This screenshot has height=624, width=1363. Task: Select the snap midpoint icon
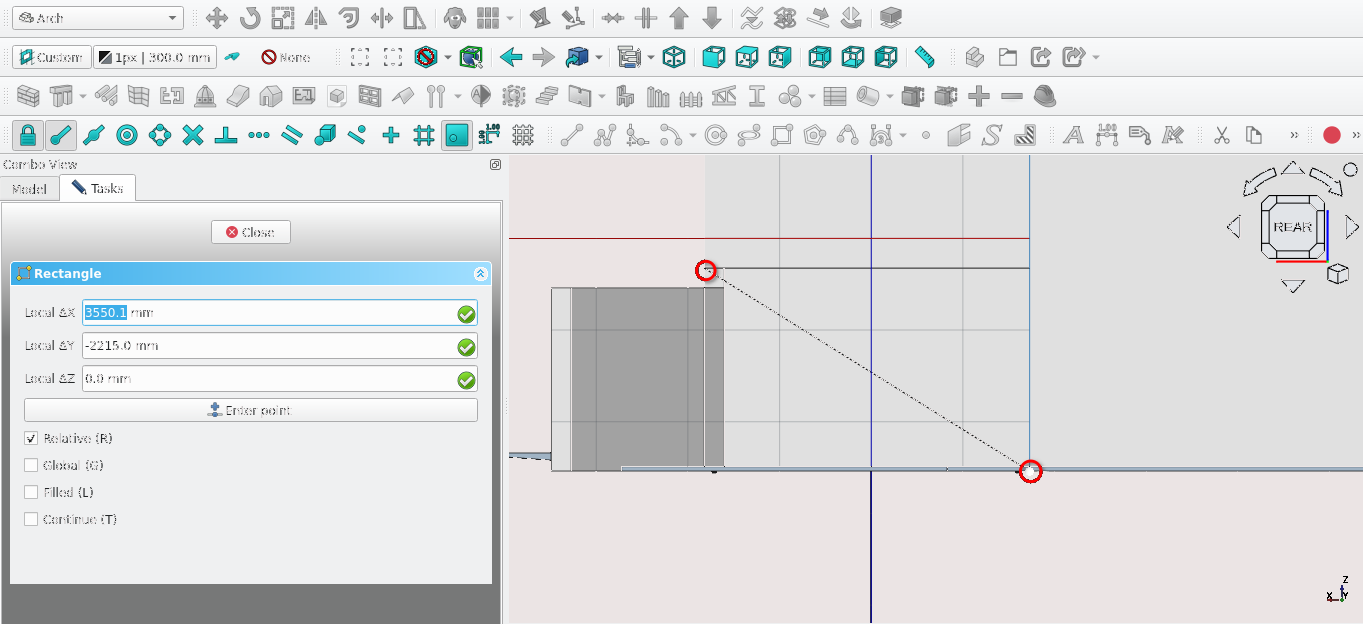pyautogui.click(x=94, y=135)
